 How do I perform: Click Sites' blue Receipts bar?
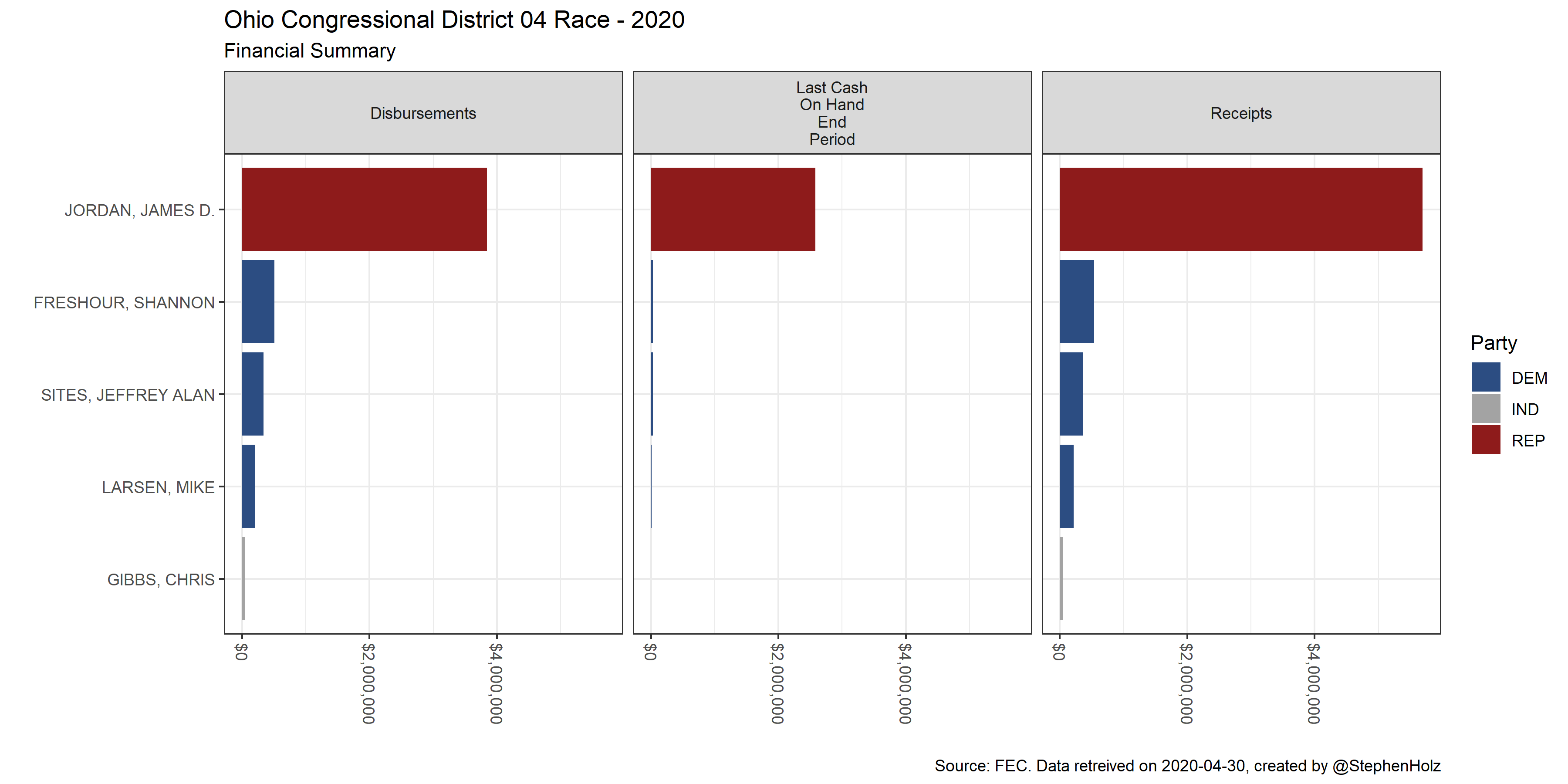coord(1071,394)
